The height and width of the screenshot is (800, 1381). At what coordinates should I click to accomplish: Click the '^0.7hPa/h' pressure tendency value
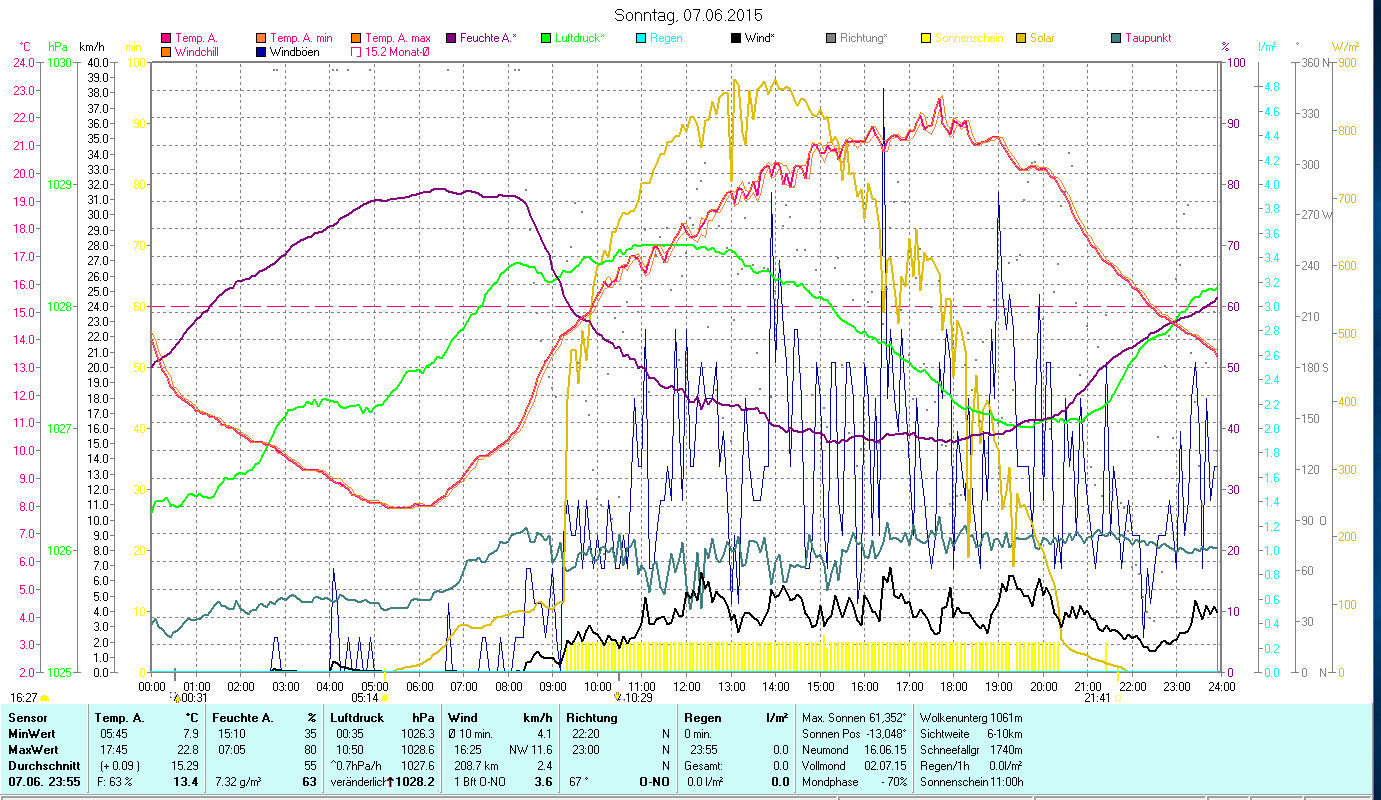tap(356, 765)
